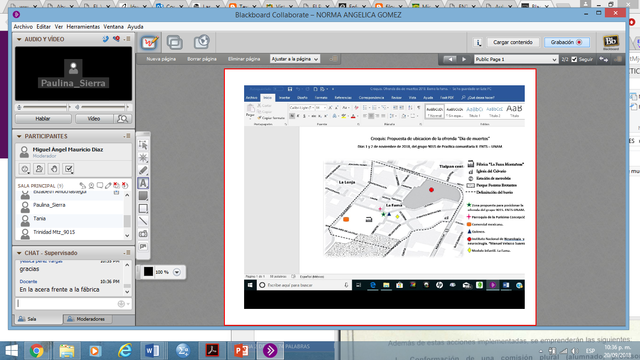Switch to the Sala chat tab
The image size is (640, 360).
pyautogui.click(x=38, y=319)
